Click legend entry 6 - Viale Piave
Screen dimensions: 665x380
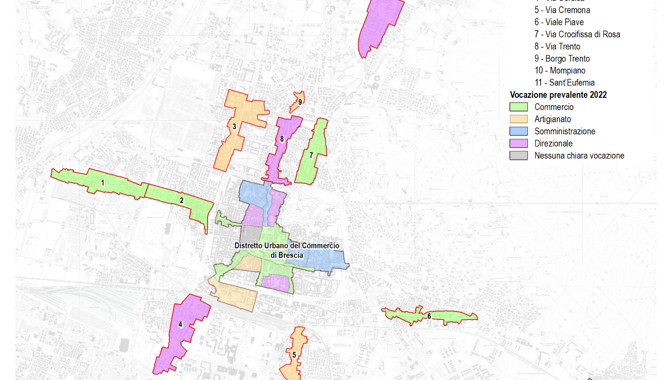(559, 22)
